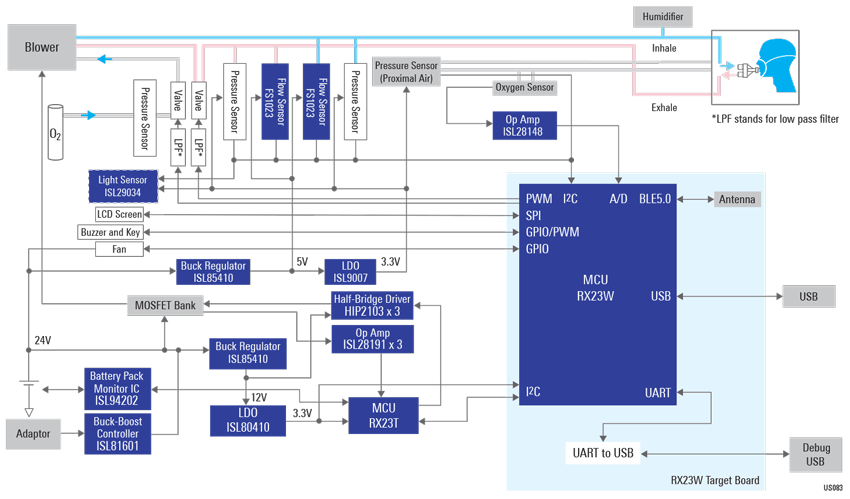The height and width of the screenshot is (499, 850).
Task: Click the LDO ISL9007 block
Action: pos(350,272)
